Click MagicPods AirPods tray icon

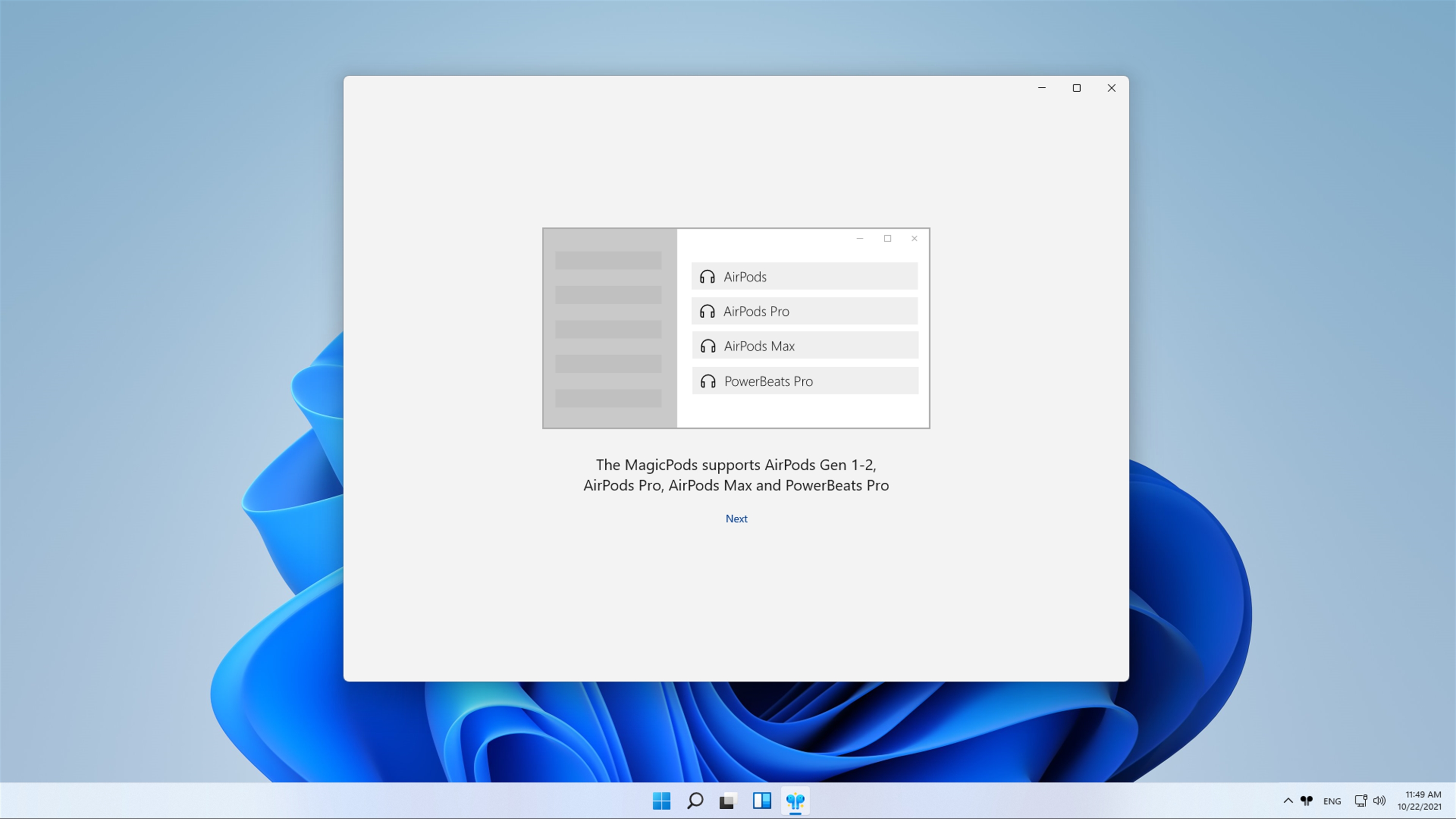pyautogui.click(x=1306, y=801)
